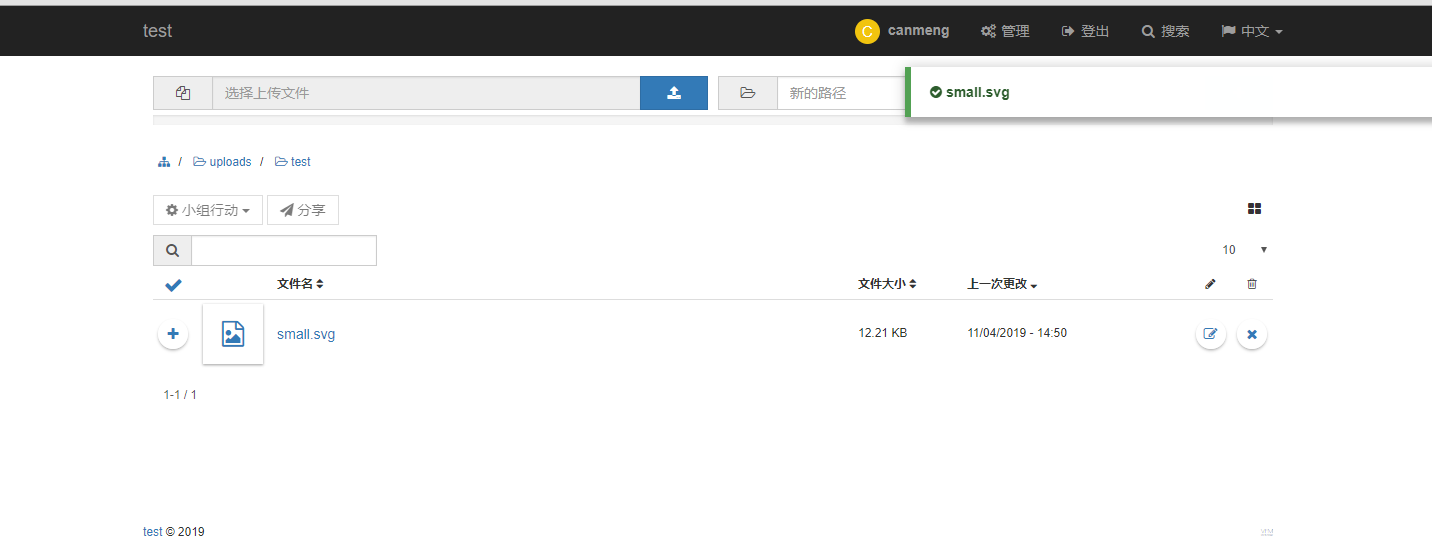This screenshot has width=1432, height=540.
Task: Open the root sitemap breadcrumb icon
Action: [x=164, y=162]
